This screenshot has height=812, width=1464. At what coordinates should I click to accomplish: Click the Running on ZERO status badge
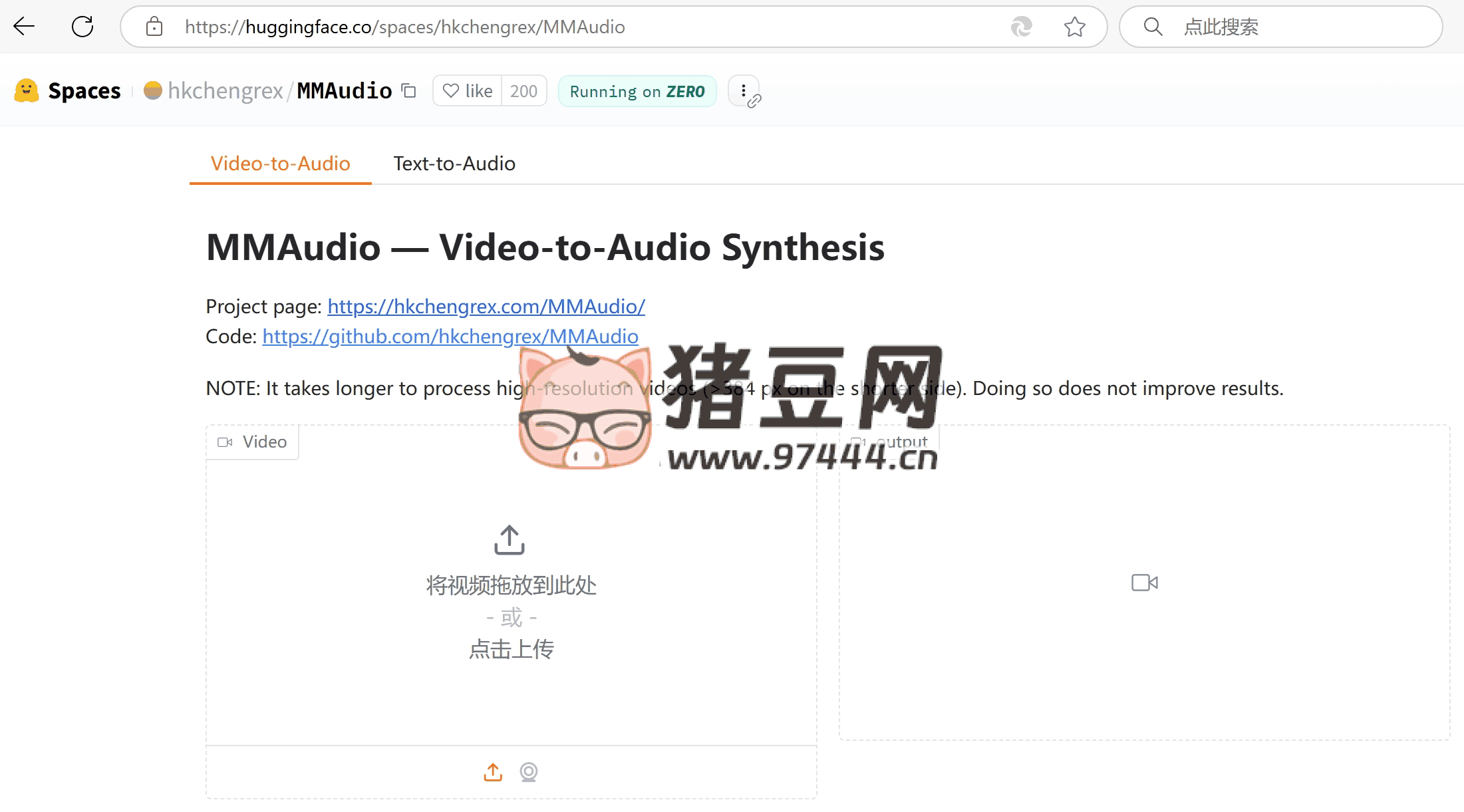click(x=637, y=91)
